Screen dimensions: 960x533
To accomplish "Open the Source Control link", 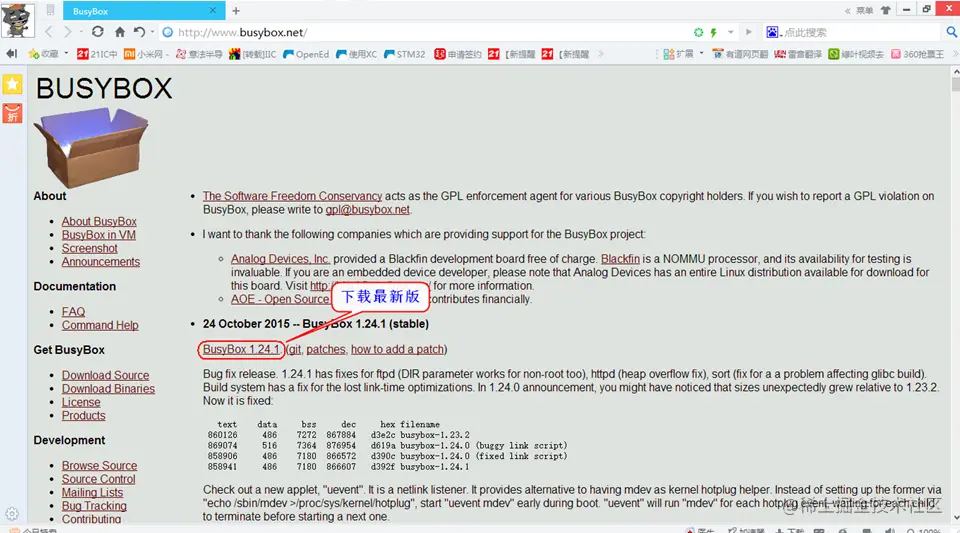I will click(99, 480).
